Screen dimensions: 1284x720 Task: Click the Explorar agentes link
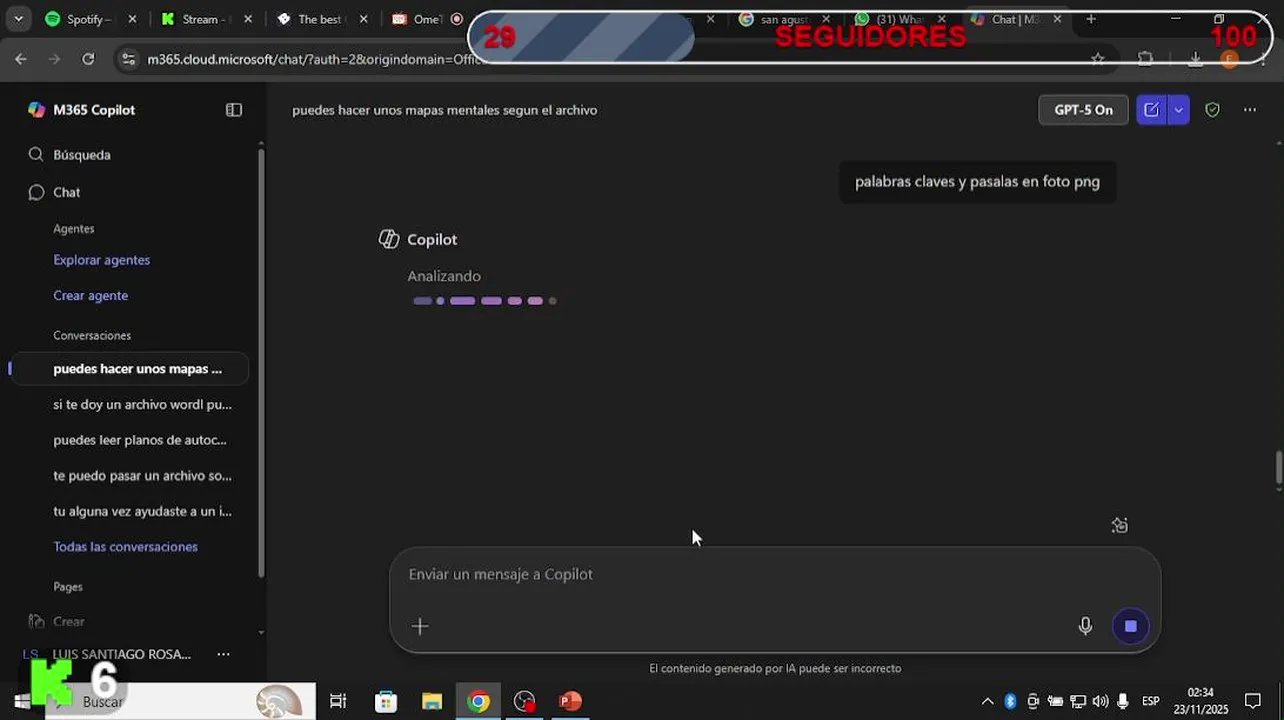[x=101, y=260]
